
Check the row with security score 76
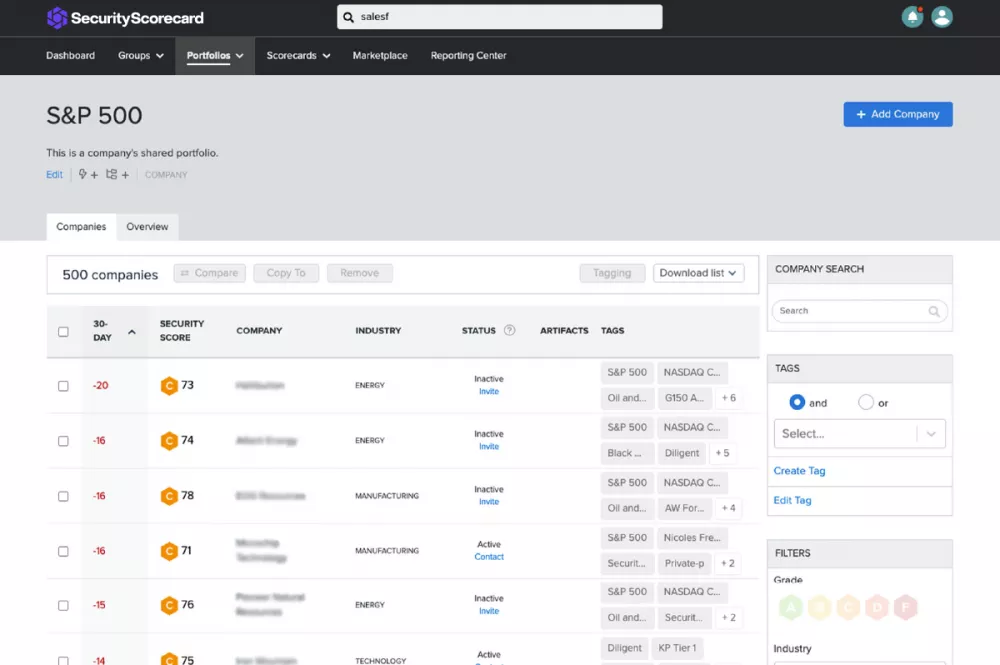pyautogui.click(x=63, y=605)
